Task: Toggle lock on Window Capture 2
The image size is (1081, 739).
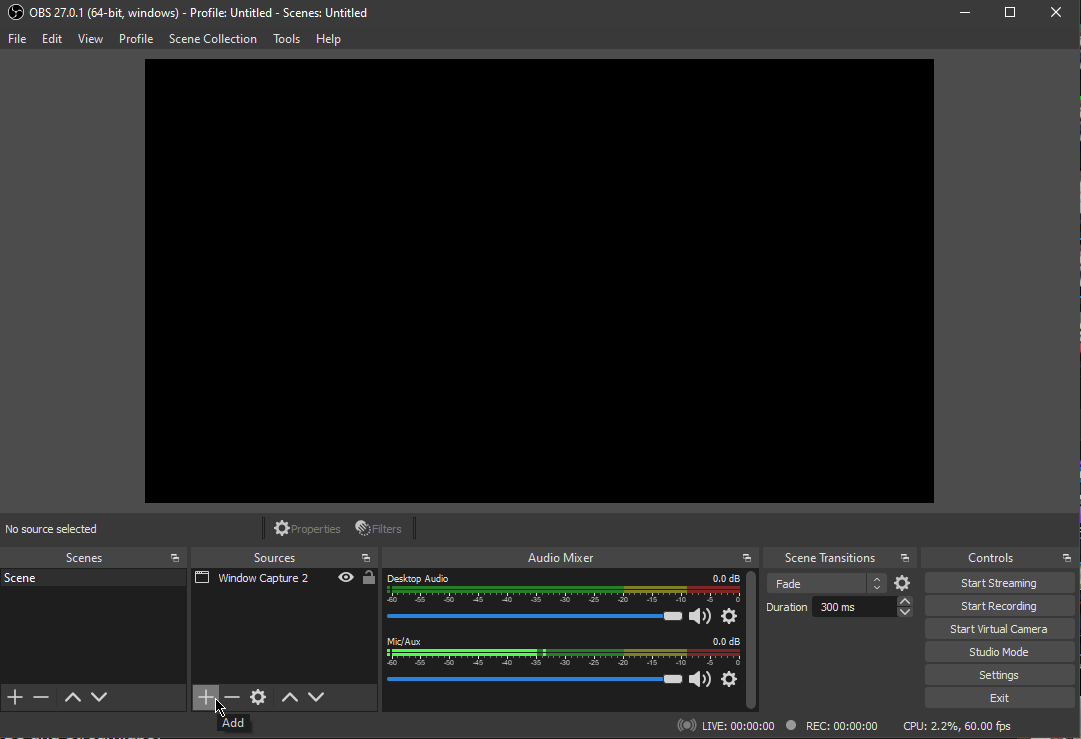Action: (369, 577)
